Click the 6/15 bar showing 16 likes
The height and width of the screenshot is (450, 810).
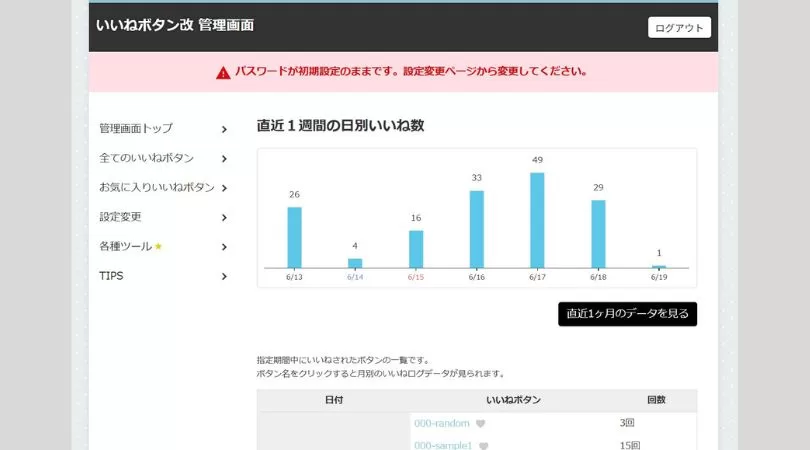click(416, 249)
